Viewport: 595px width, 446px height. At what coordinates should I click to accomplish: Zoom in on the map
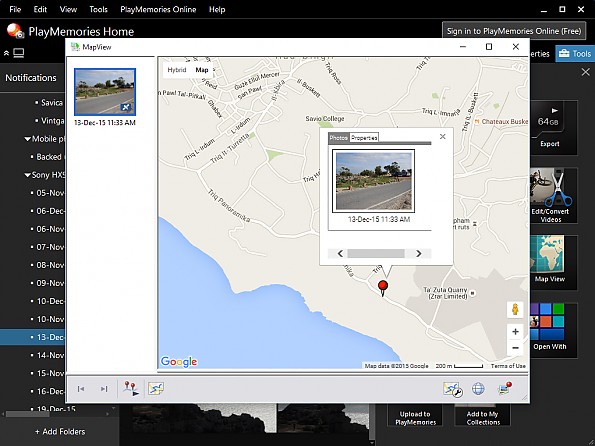click(x=515, y=332)
